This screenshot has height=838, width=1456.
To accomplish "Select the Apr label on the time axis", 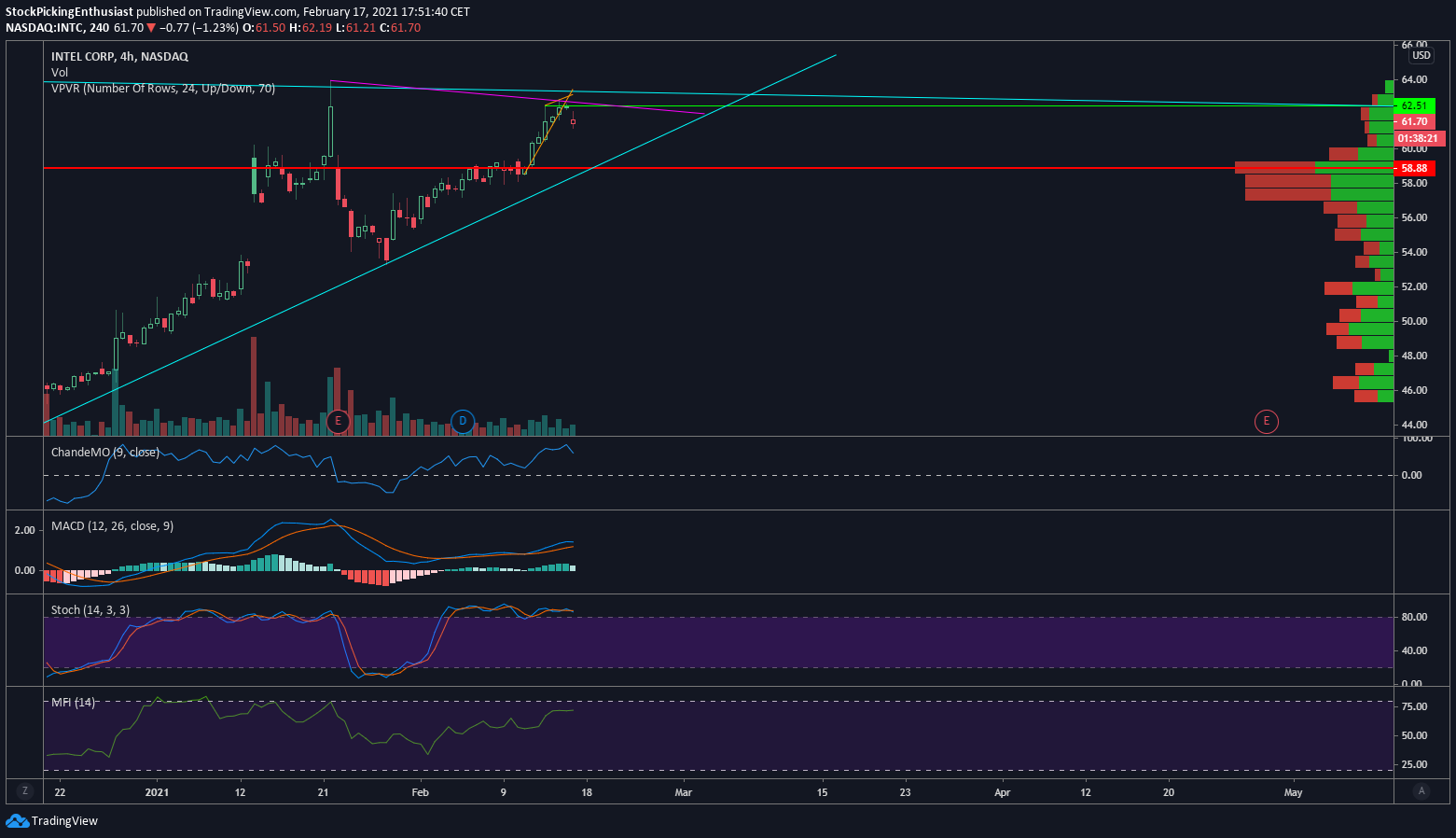I will [x=1003, y=793].
